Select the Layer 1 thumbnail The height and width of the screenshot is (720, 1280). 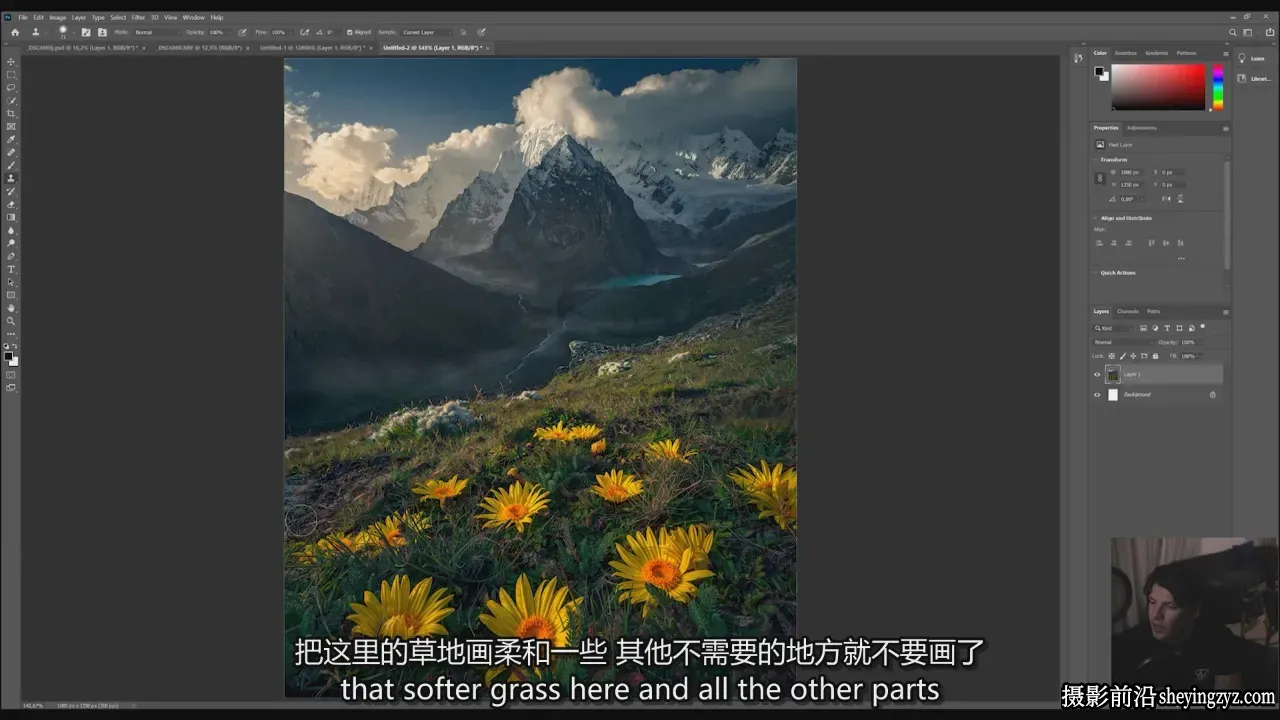coord(1112,374)
